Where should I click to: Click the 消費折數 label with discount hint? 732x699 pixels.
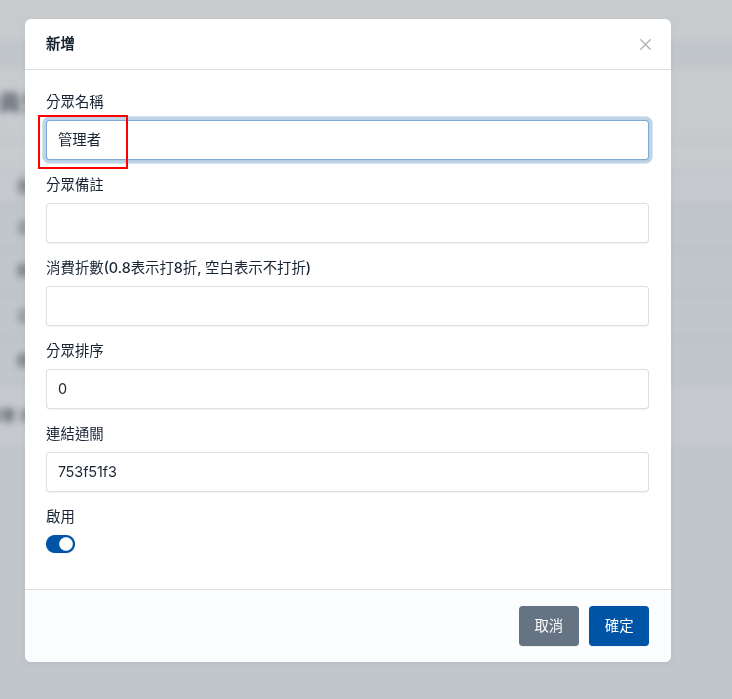click(x=178, y=268)
